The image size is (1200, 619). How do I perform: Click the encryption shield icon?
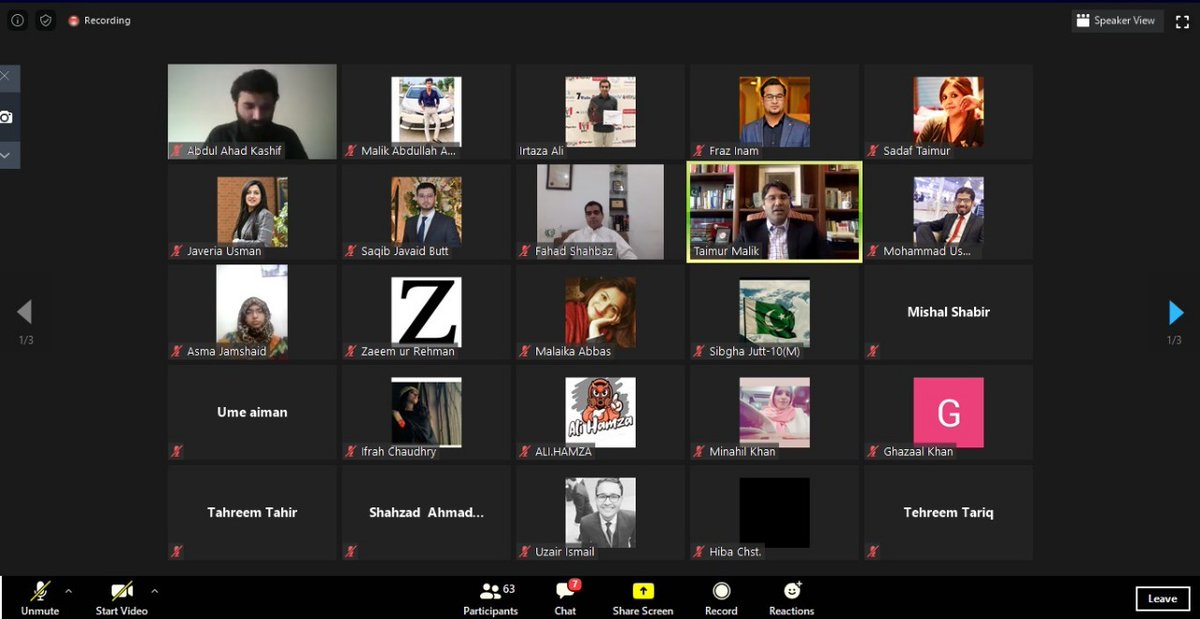(x=46, y=20)
